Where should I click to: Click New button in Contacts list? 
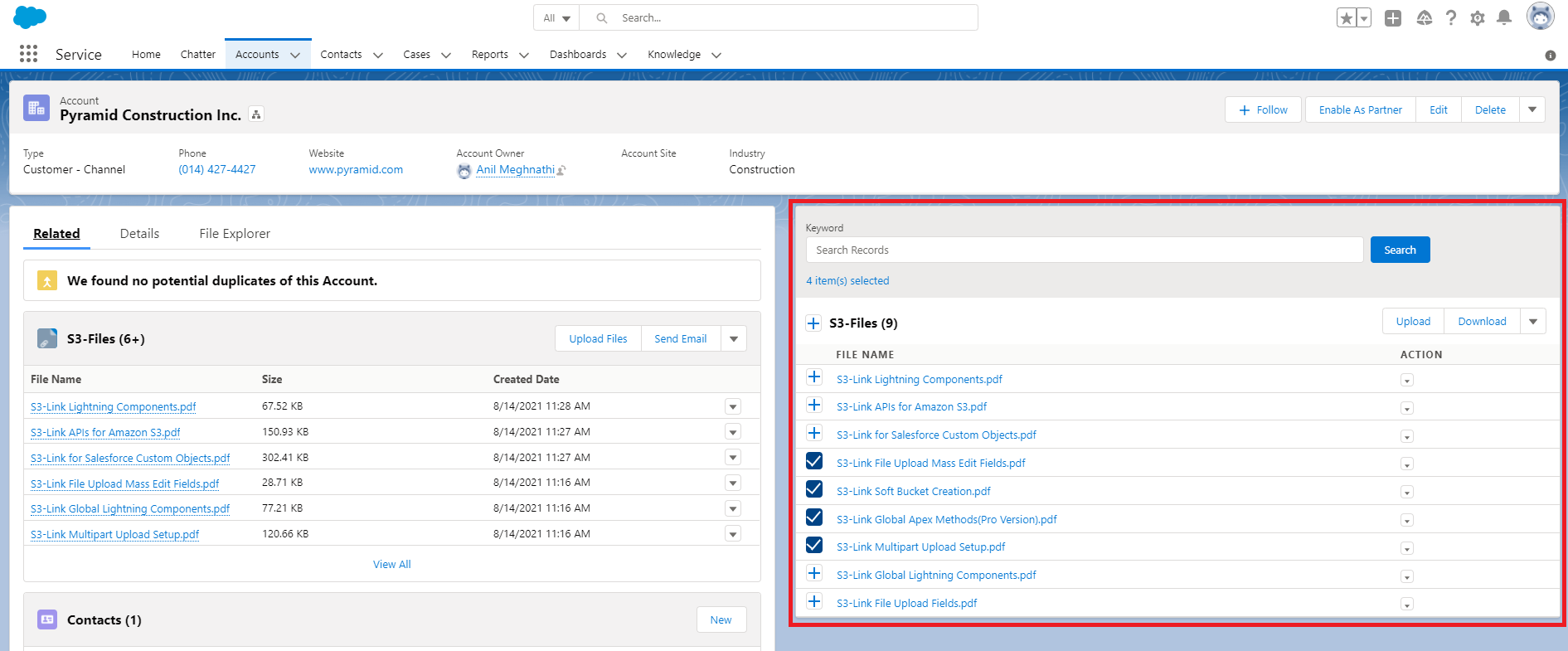pos(721,619)
